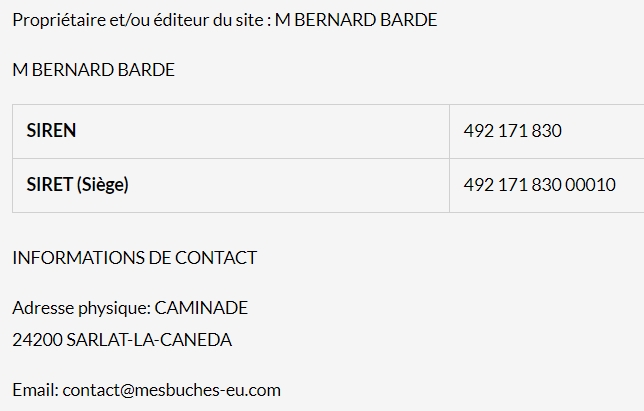
Task: Click the Adresse physique: CAMINADE line
Action: [130, 308]
